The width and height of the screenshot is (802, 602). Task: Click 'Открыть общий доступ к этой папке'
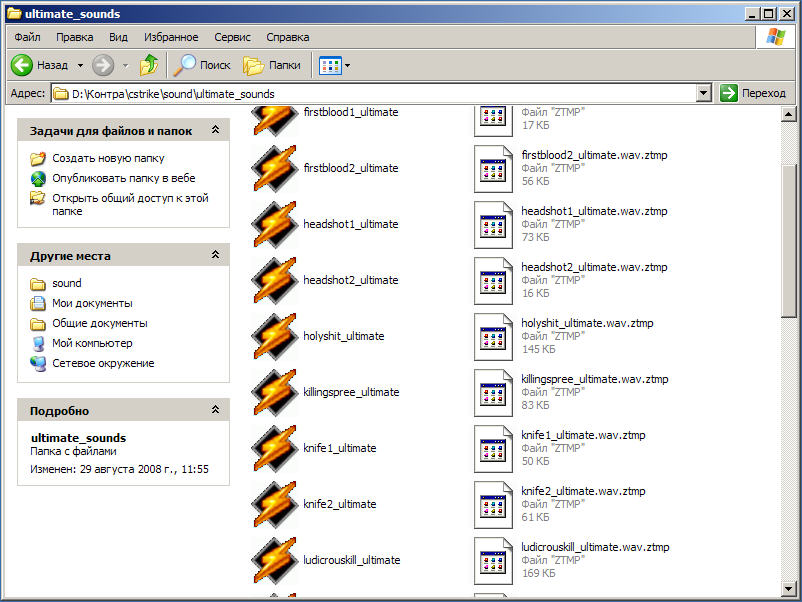pyautogui.click(x=130, y=204)
